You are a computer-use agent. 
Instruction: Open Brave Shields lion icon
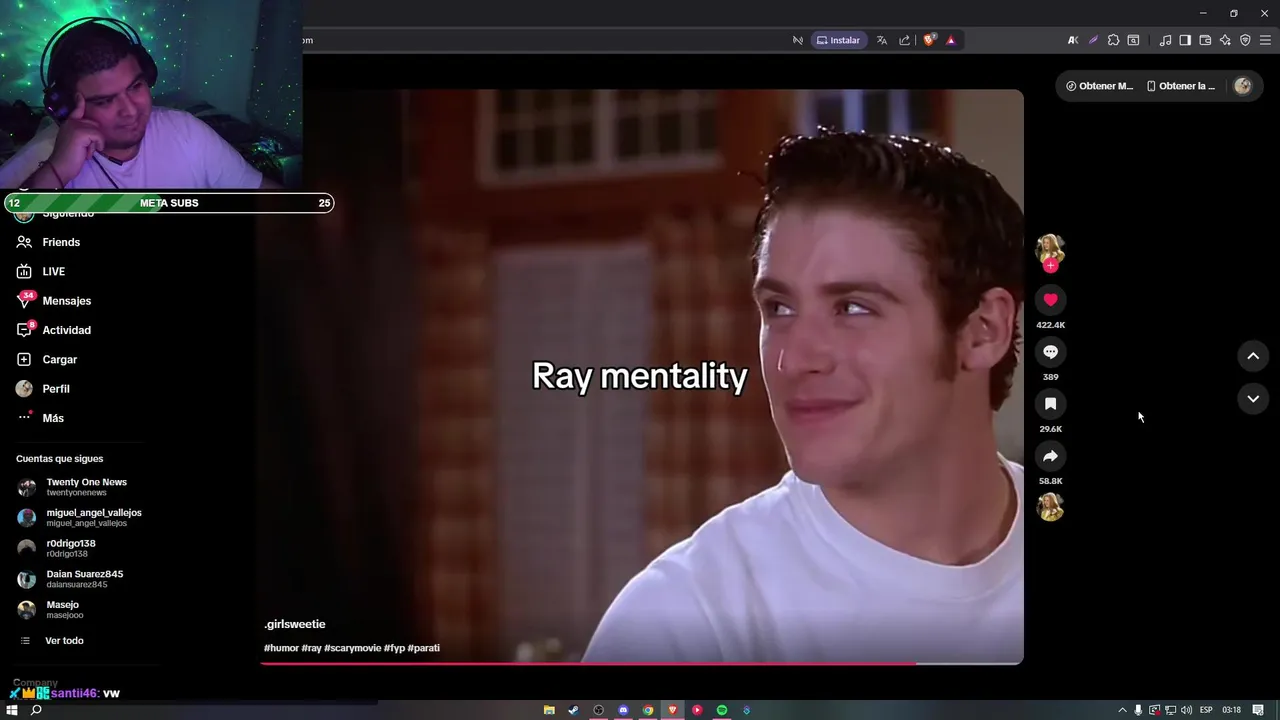929,40
